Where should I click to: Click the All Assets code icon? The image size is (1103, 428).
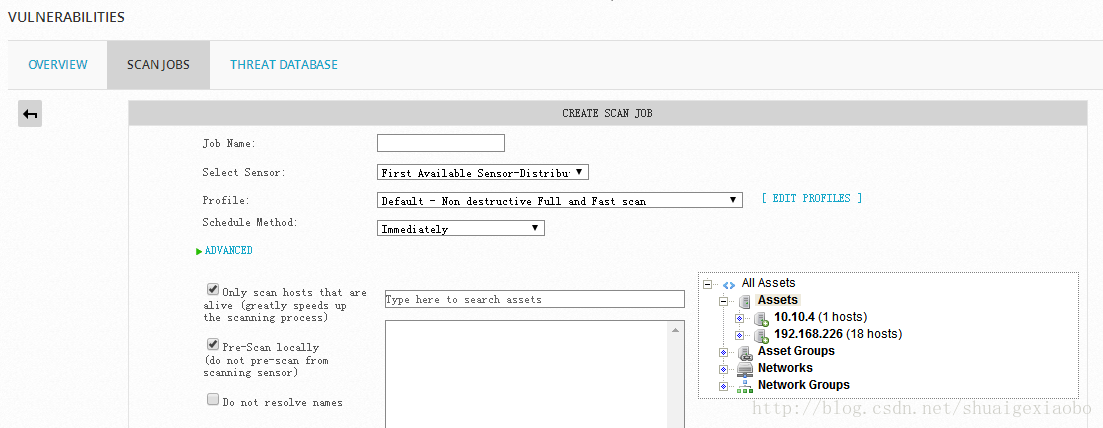coord(729,285)
